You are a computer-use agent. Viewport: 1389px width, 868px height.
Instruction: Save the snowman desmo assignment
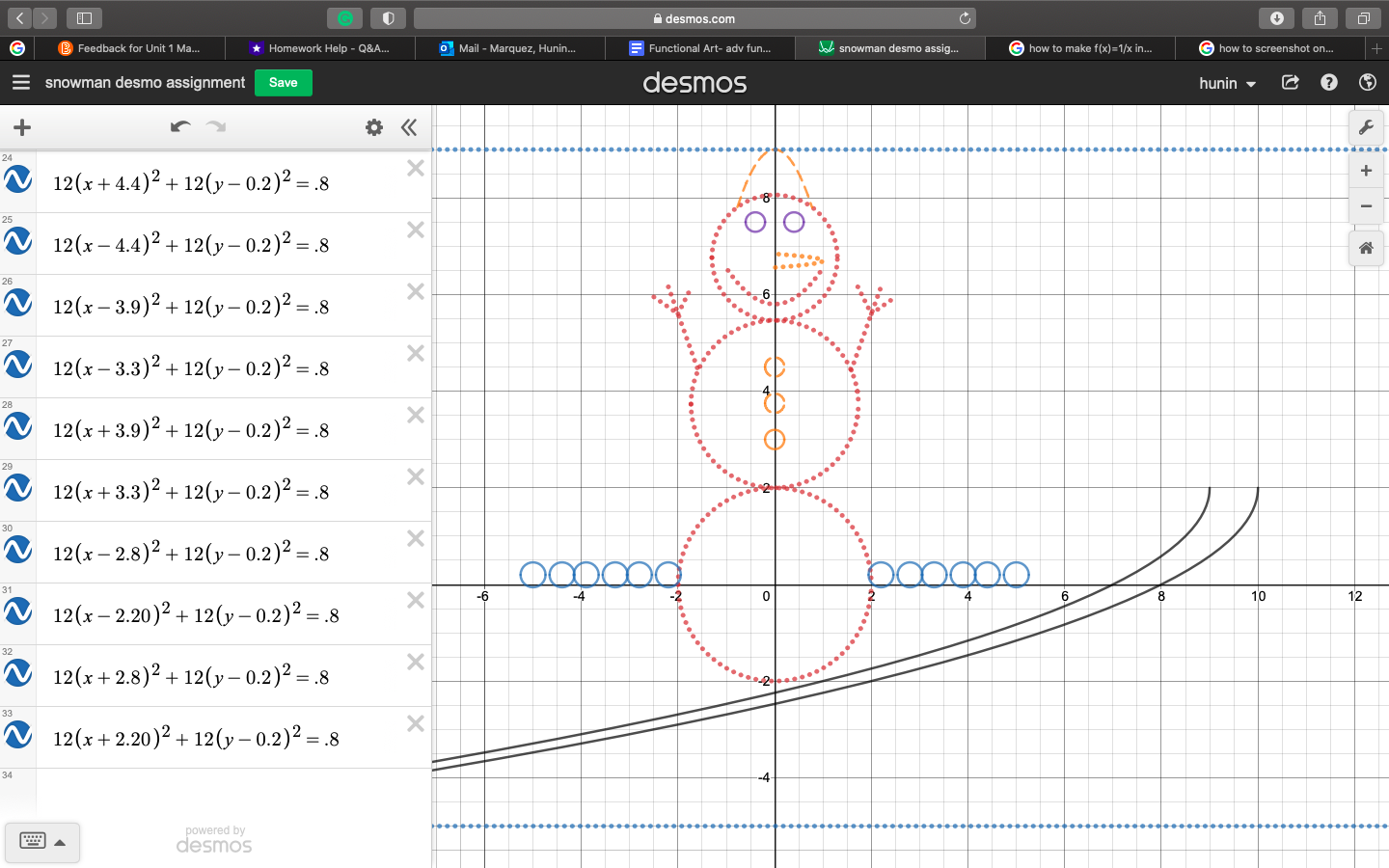tap(284, 83)
